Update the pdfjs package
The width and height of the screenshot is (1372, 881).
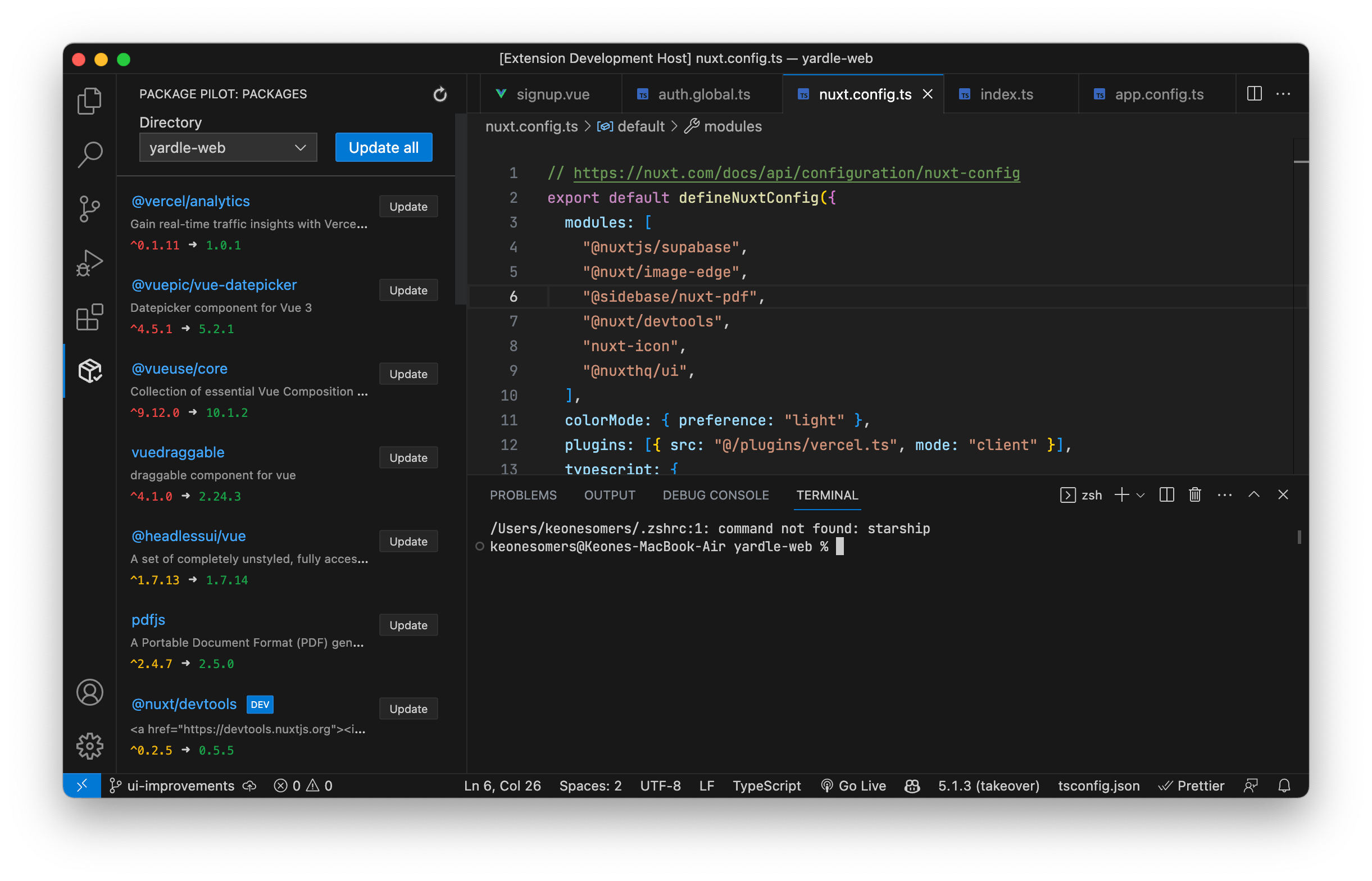pos(408,625)
